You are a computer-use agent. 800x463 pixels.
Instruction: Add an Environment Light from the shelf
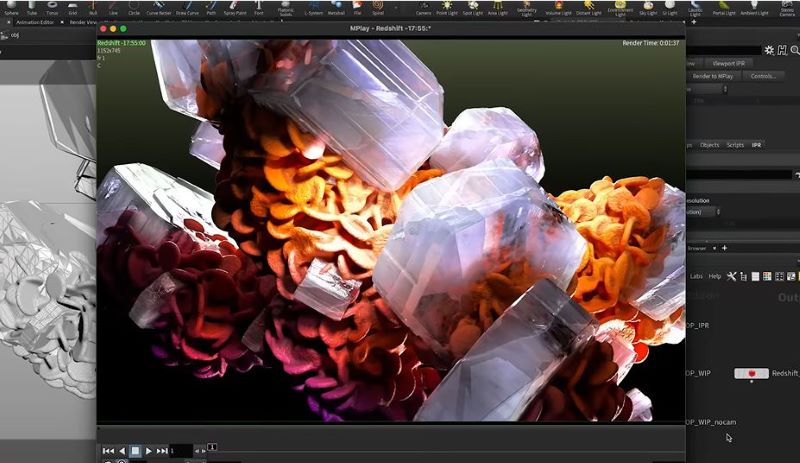point(620,8)
